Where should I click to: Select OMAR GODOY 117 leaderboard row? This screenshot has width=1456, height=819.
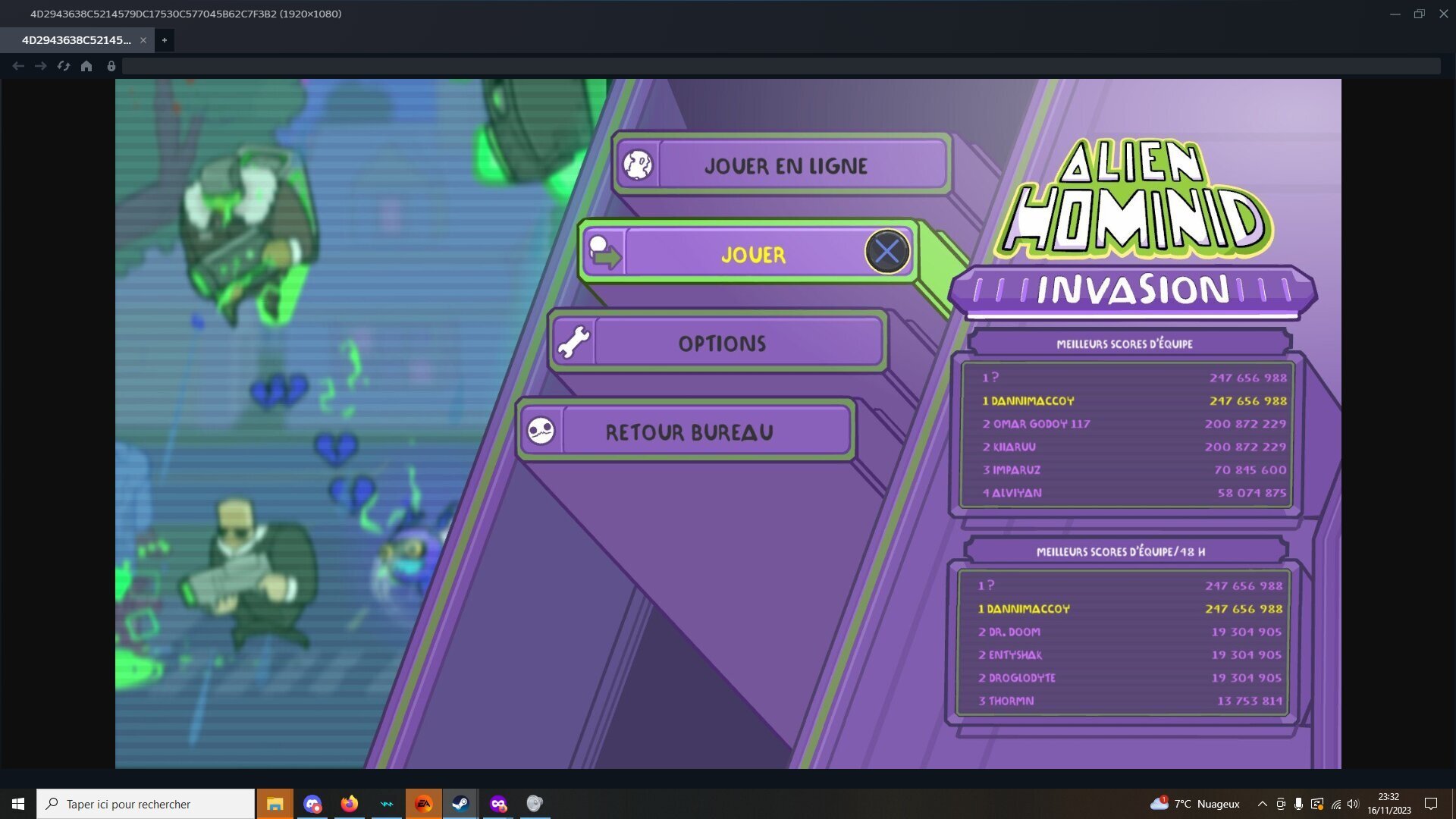pos(1134,424)
